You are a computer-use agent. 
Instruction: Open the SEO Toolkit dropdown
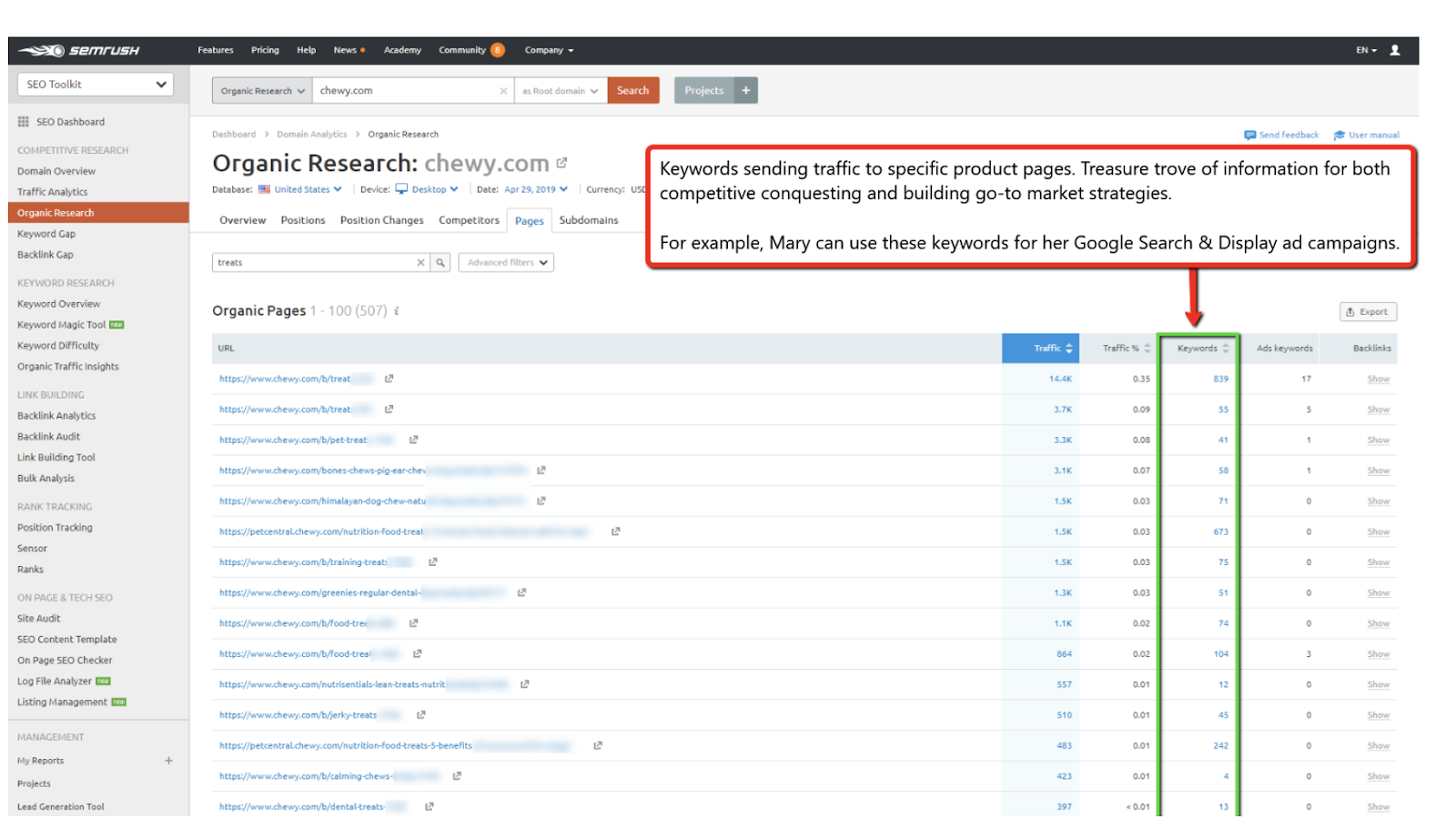[96, 85]
